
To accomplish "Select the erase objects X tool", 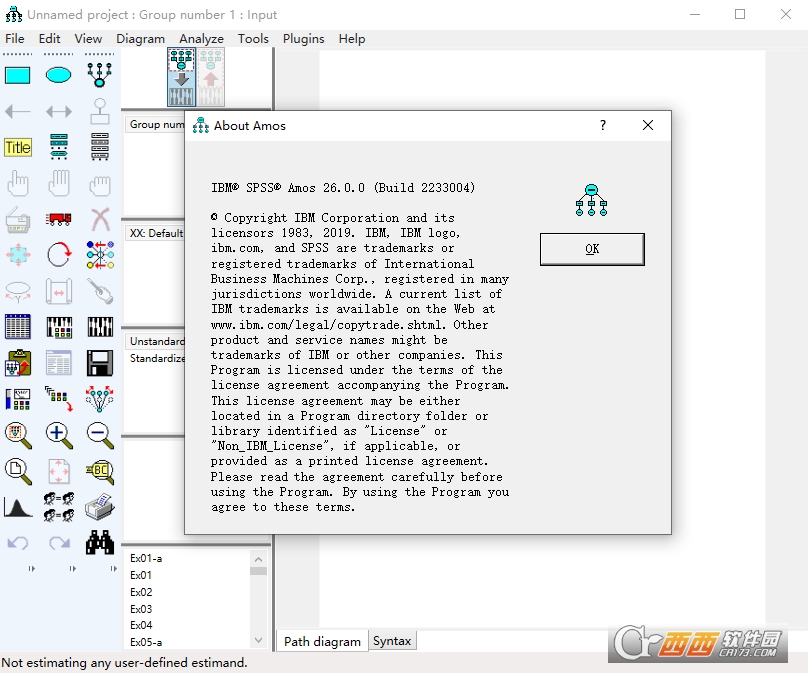I will pos(100,219).
